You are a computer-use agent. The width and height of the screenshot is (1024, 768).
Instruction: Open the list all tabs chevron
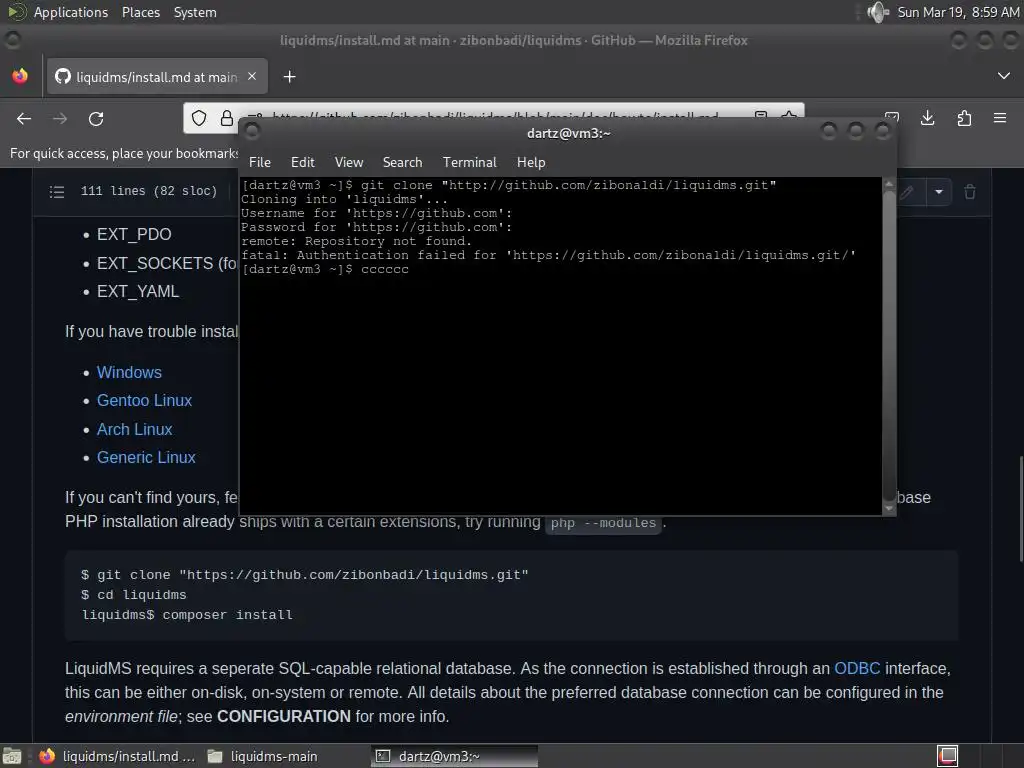click(1004, 76)
